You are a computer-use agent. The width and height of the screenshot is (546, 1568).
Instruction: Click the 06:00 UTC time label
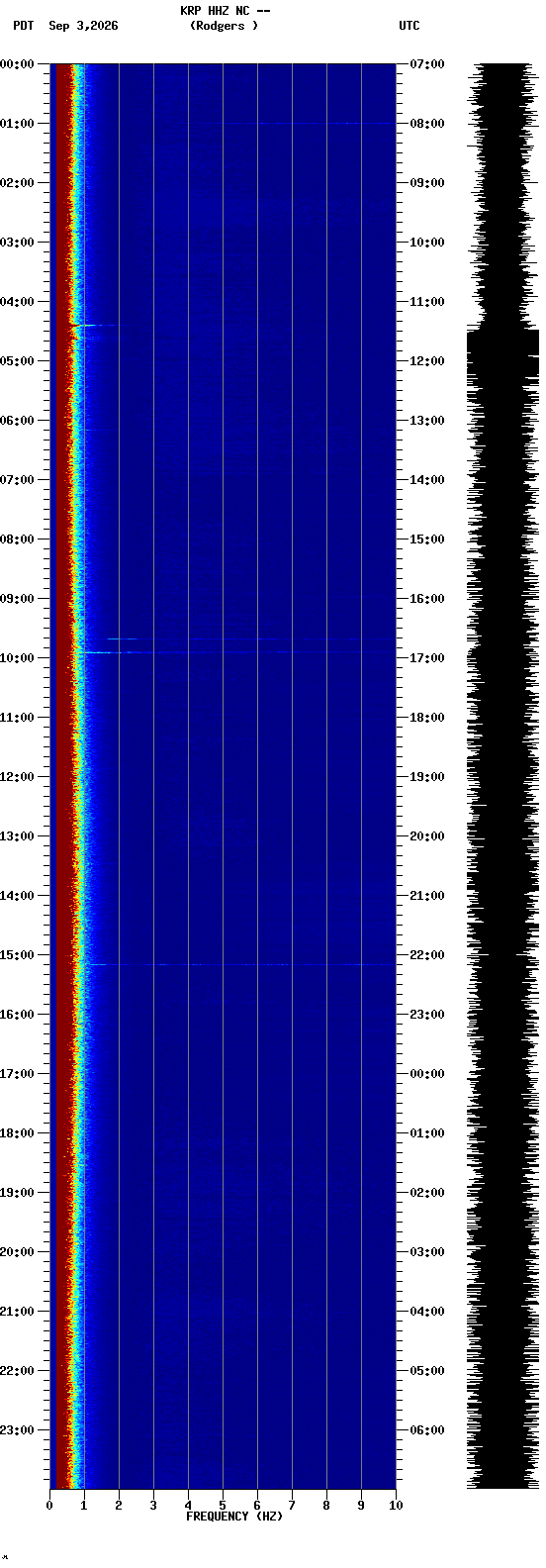point(427,1430)
